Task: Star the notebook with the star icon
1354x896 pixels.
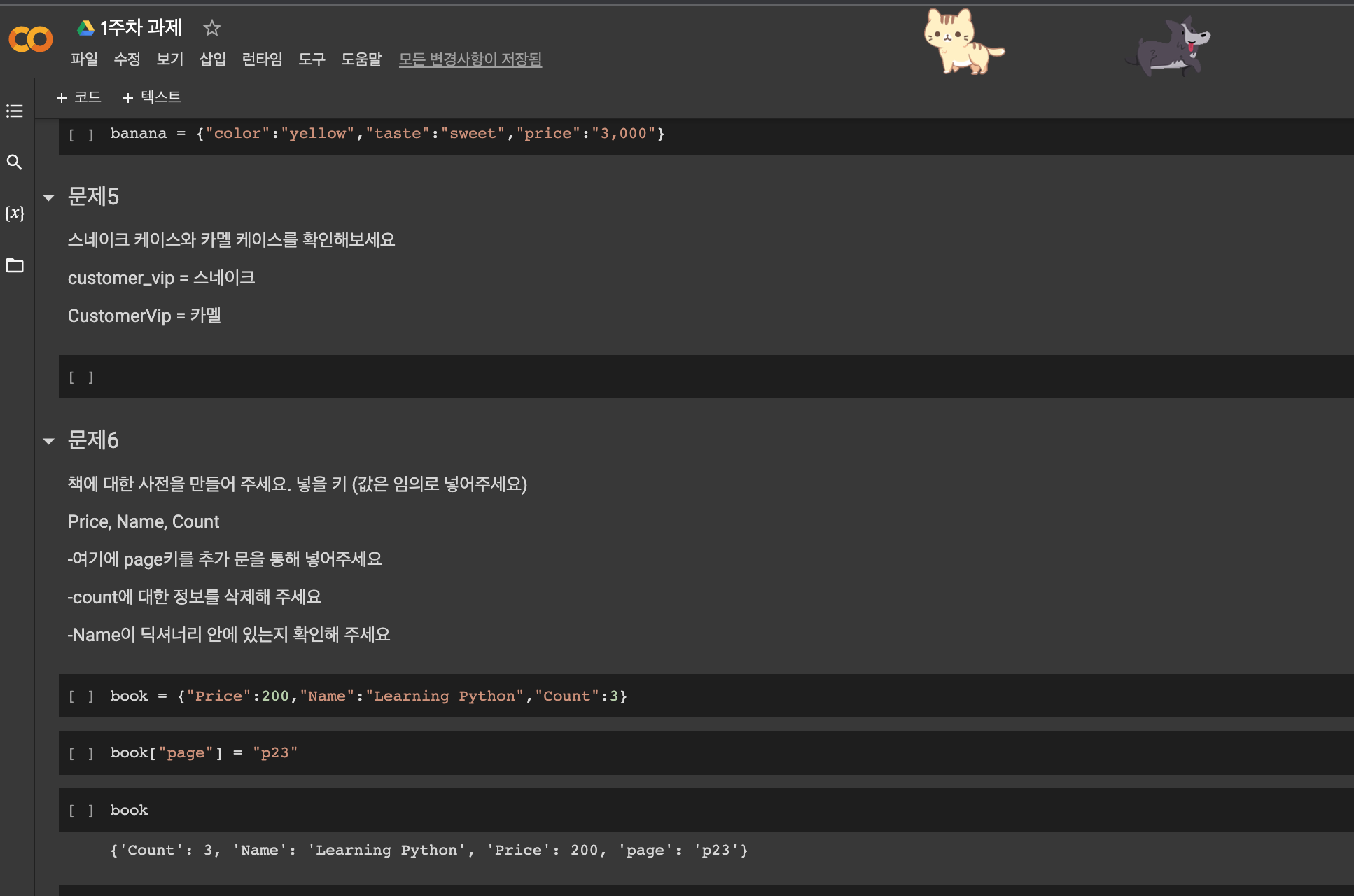Action: coord(211,28)
